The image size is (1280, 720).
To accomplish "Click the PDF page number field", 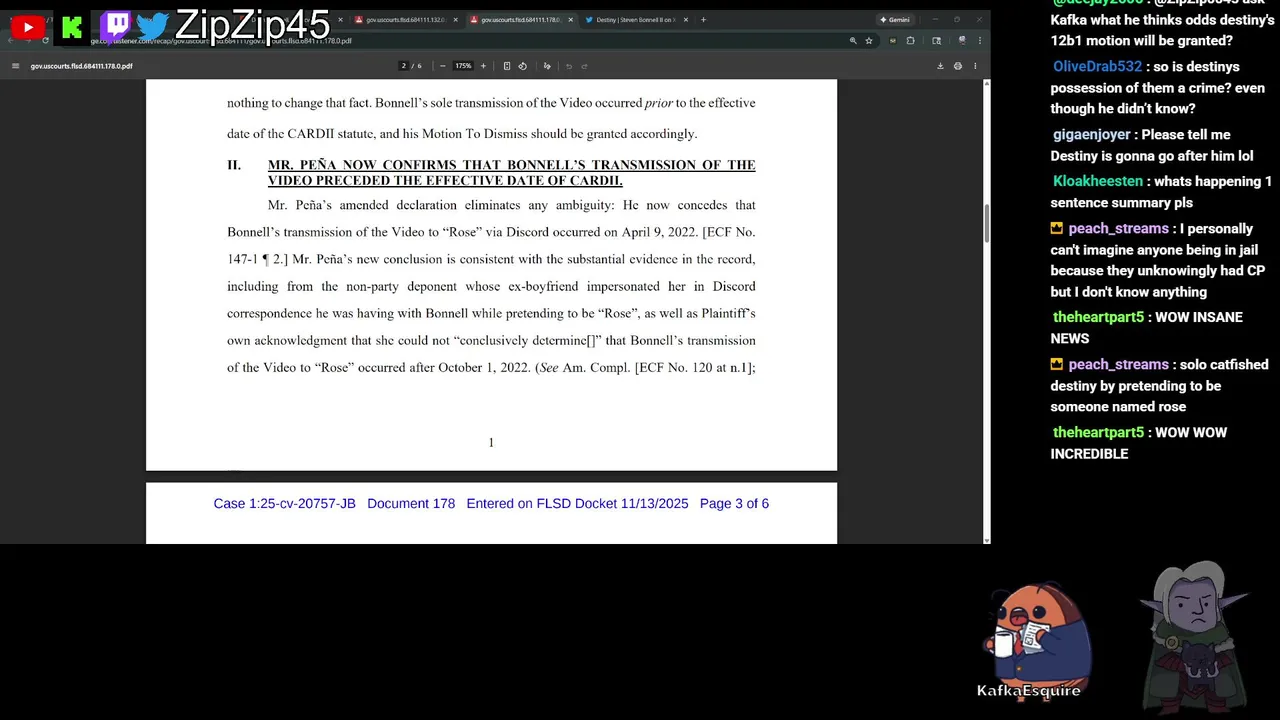I will click(x=404, y=66).
